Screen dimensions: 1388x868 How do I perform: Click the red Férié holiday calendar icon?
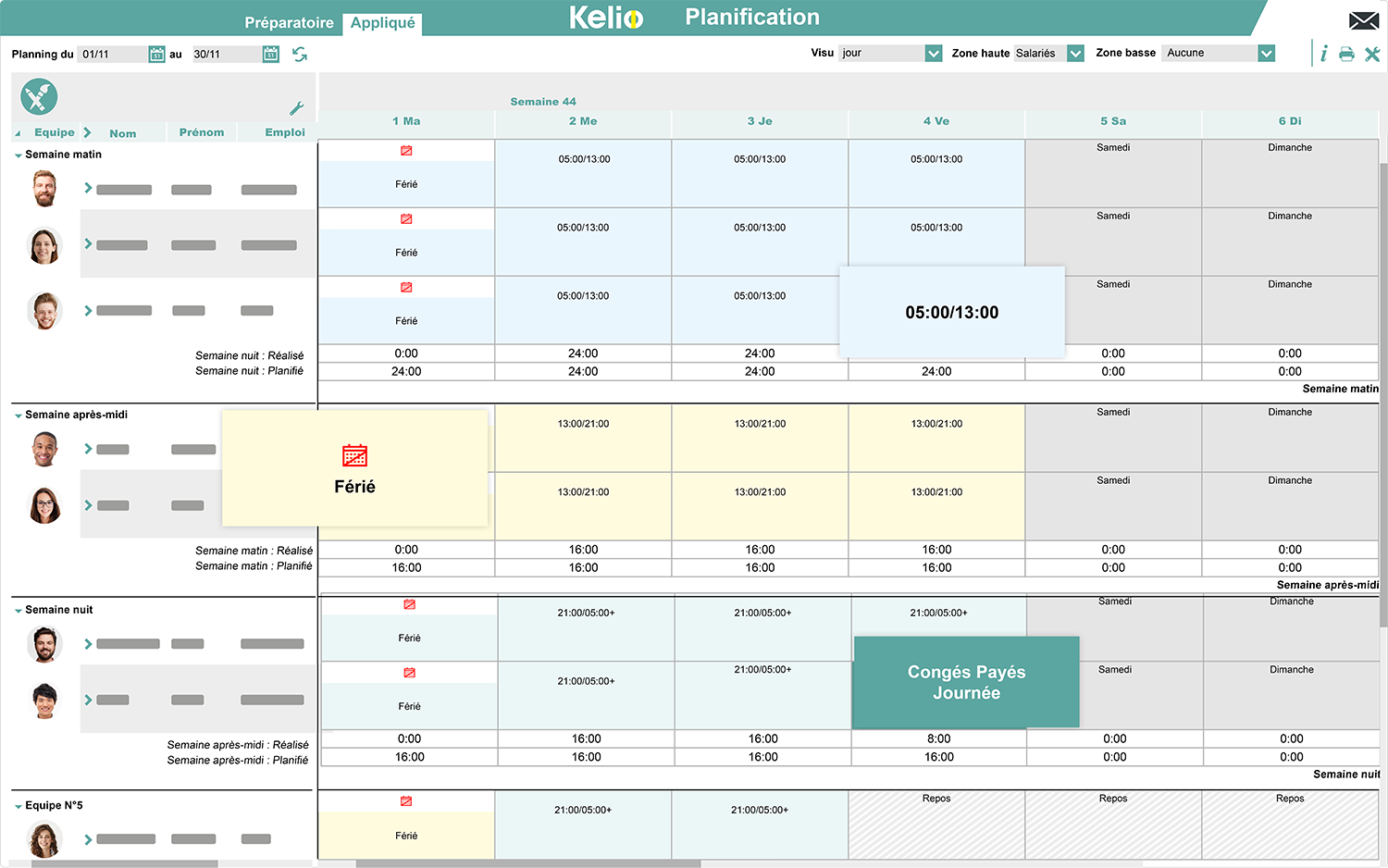pos(353,455)
